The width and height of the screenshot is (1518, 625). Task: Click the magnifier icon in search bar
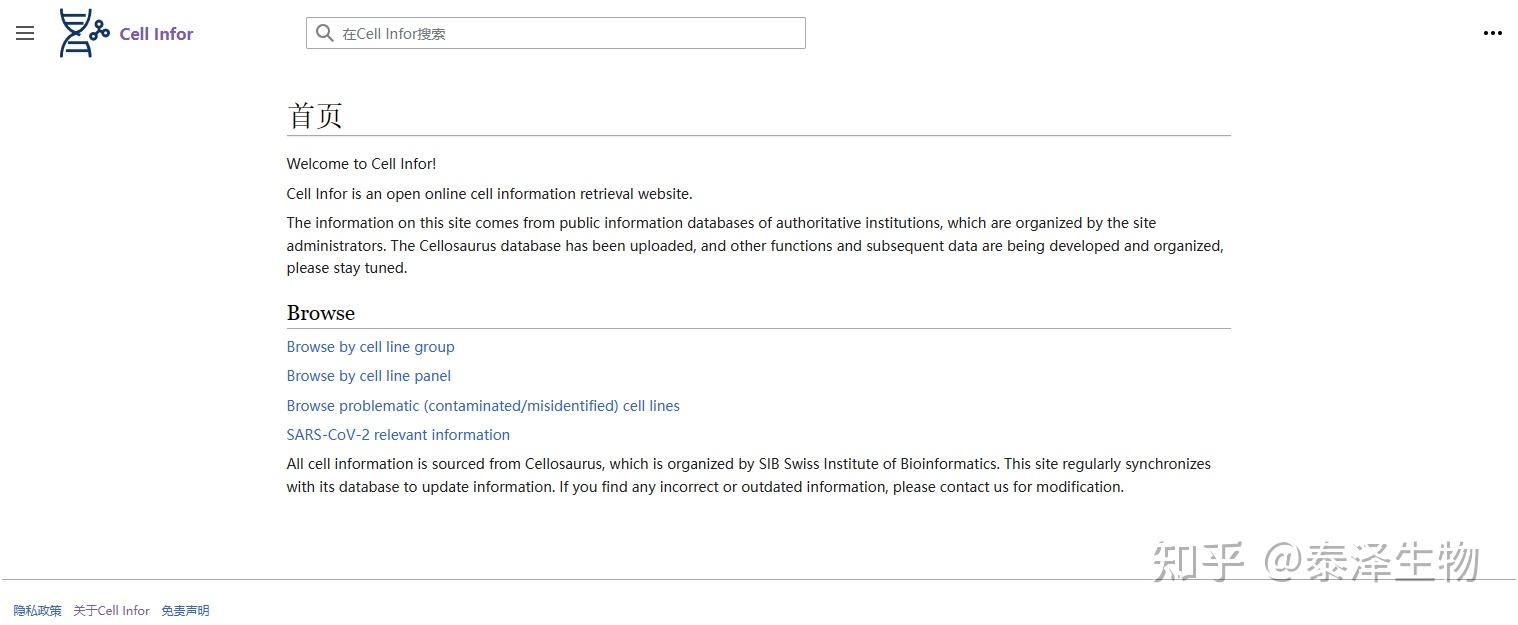[324, 33]
